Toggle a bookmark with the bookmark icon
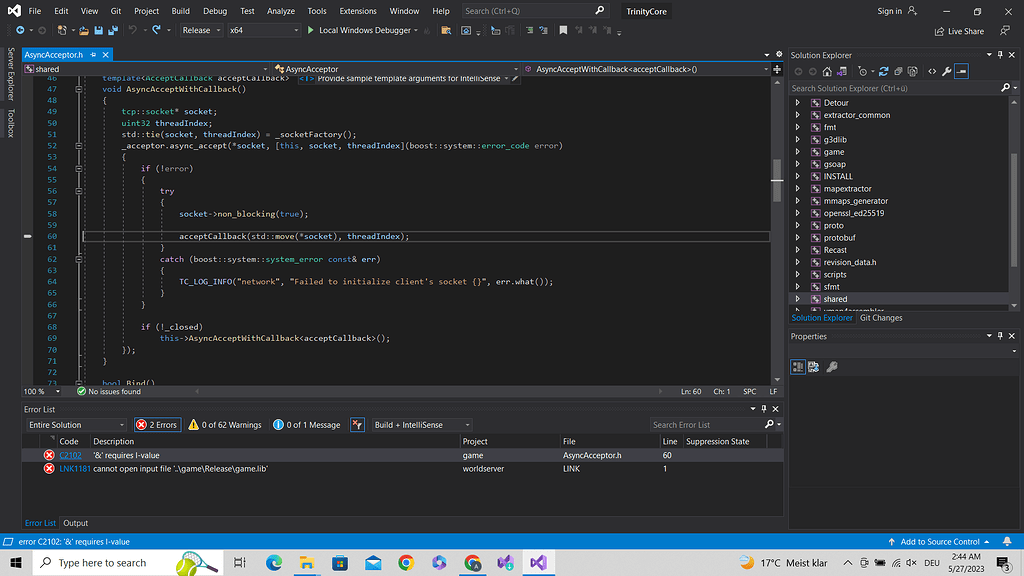The image size is (1024, 576). [x=563, y=30]
